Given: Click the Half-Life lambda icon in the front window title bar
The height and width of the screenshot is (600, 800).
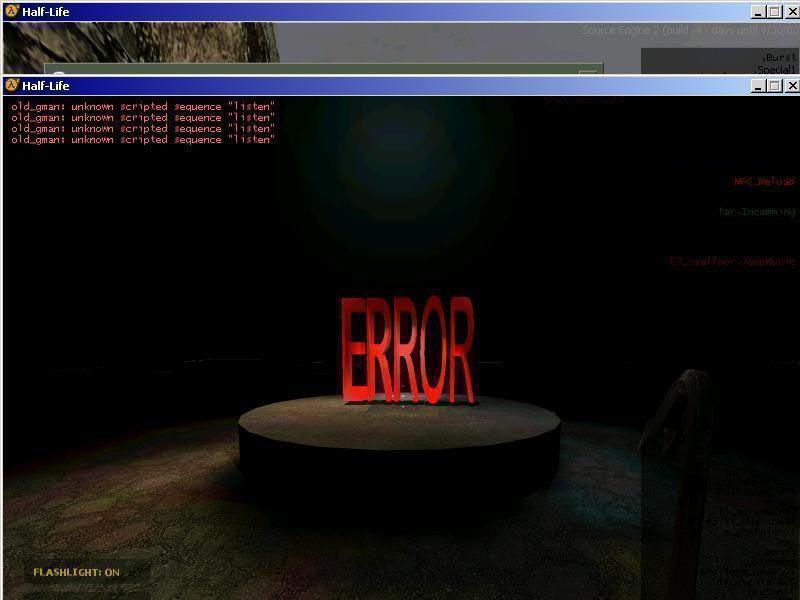Looking at the screenshot, I should [12, 86].
